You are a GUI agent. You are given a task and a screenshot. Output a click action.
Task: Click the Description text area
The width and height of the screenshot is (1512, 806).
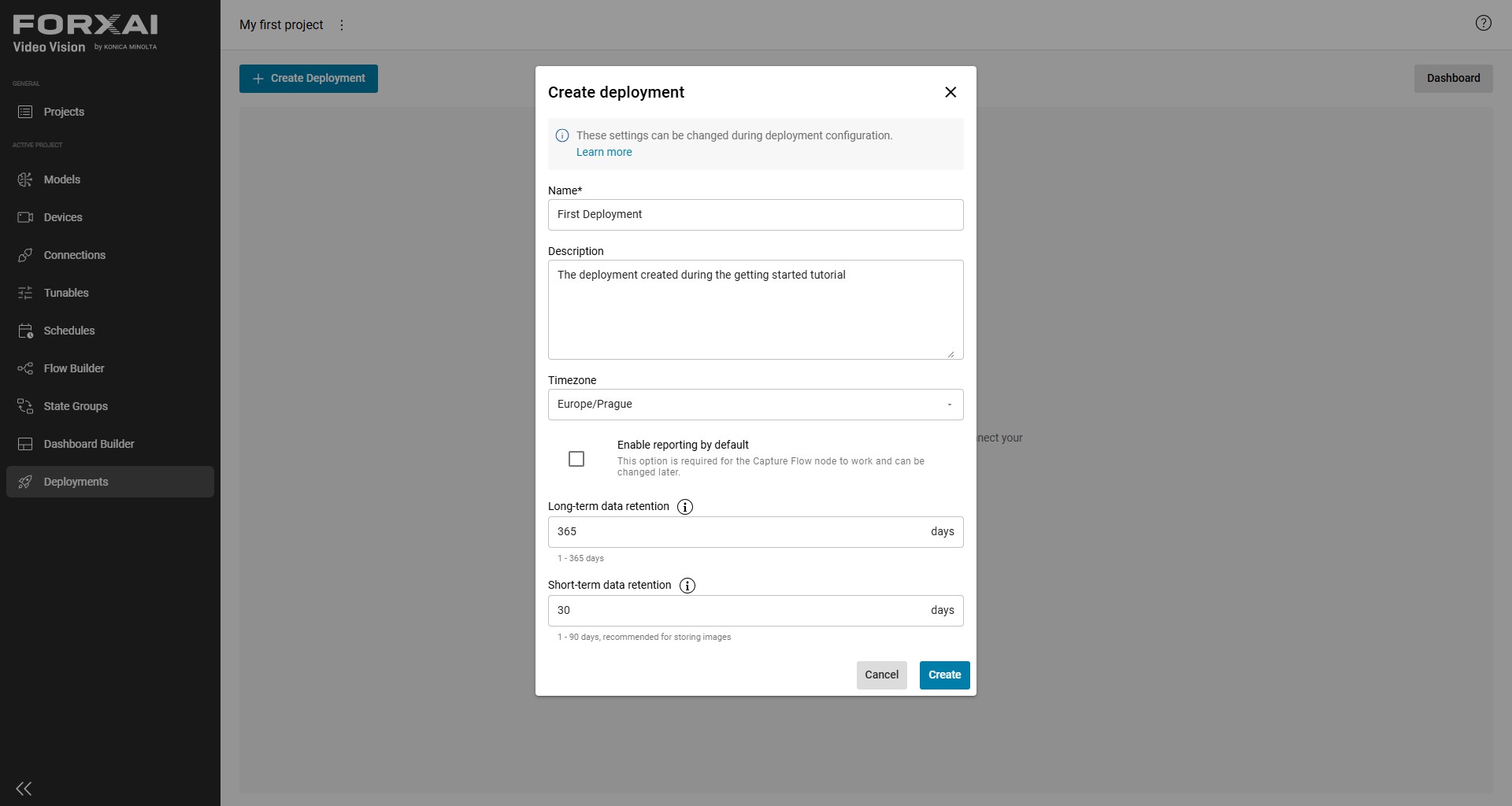click(756, 310)
